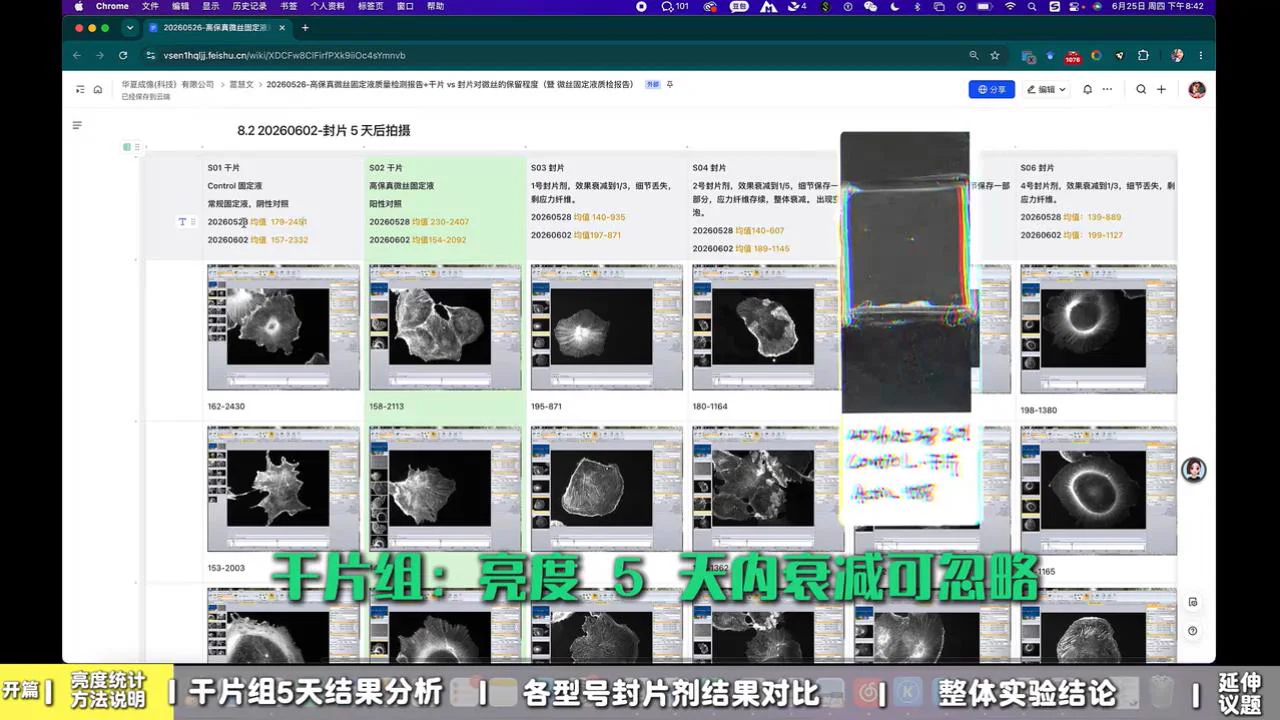This screenshot has width=1280, height=720.
Task: Go forward in Chrome history
Action: click(99, 55)
